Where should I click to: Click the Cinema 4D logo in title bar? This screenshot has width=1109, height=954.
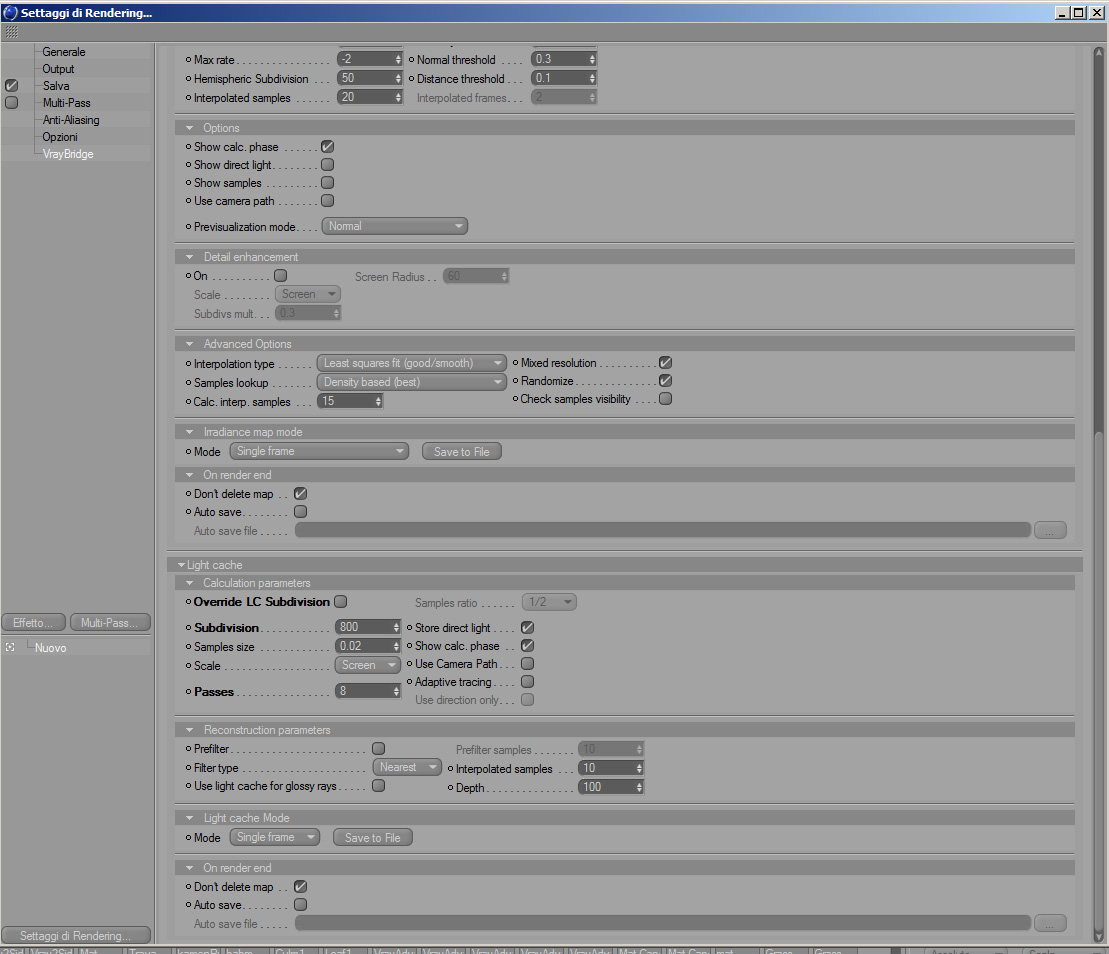10,12
